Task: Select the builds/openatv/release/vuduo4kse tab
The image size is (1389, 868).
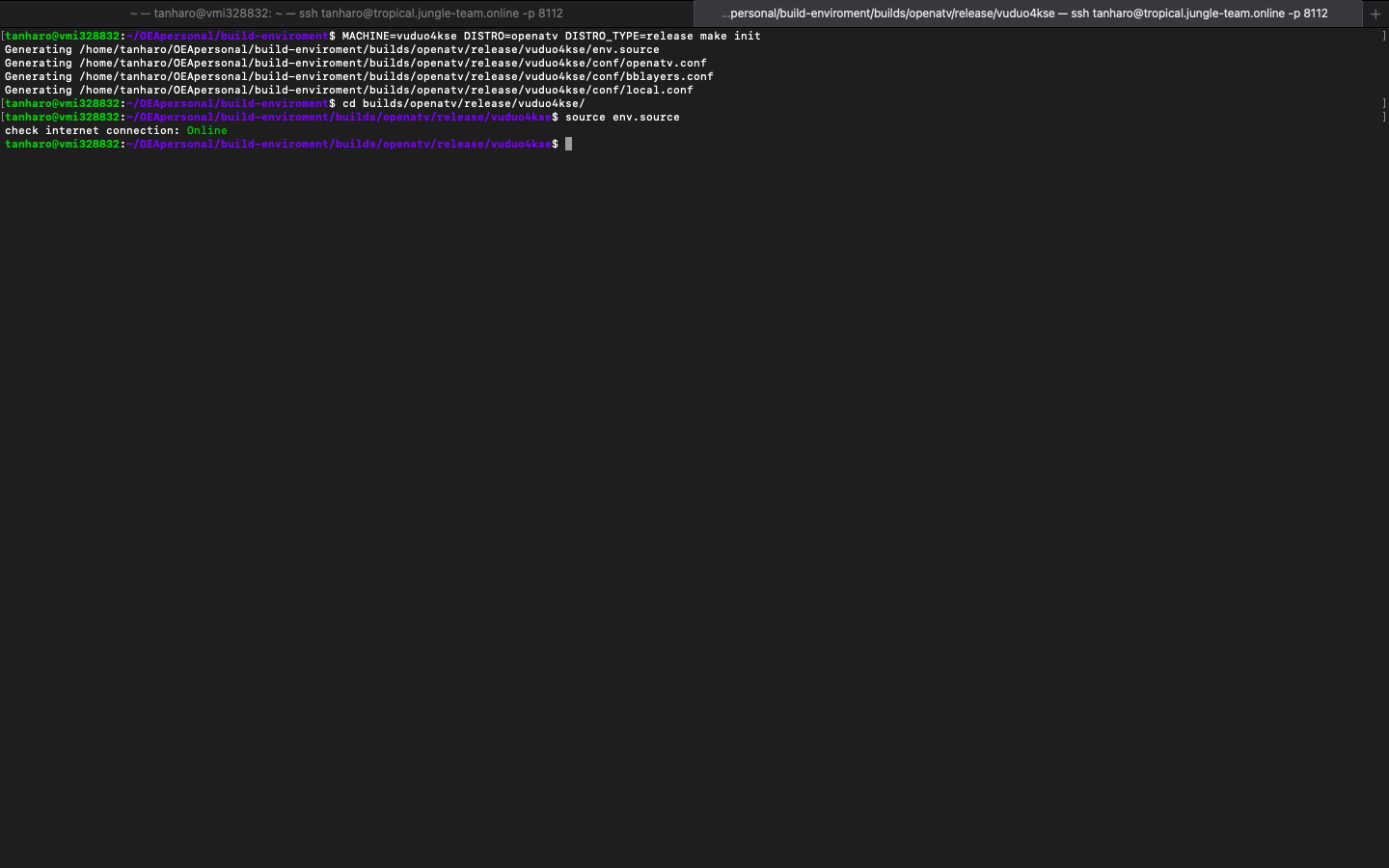Action: 1024,14
